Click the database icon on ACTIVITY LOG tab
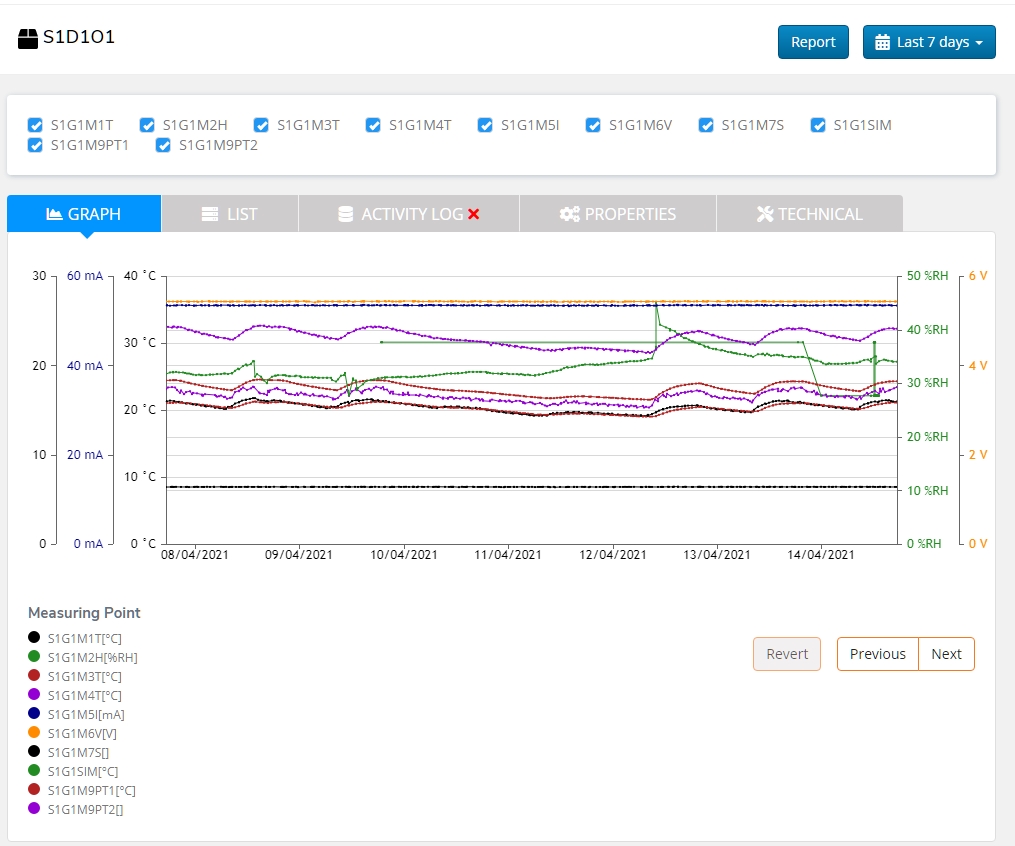The height and width of the screenshot is (846, 1015). pyautogui.click(x=346, y=214)
